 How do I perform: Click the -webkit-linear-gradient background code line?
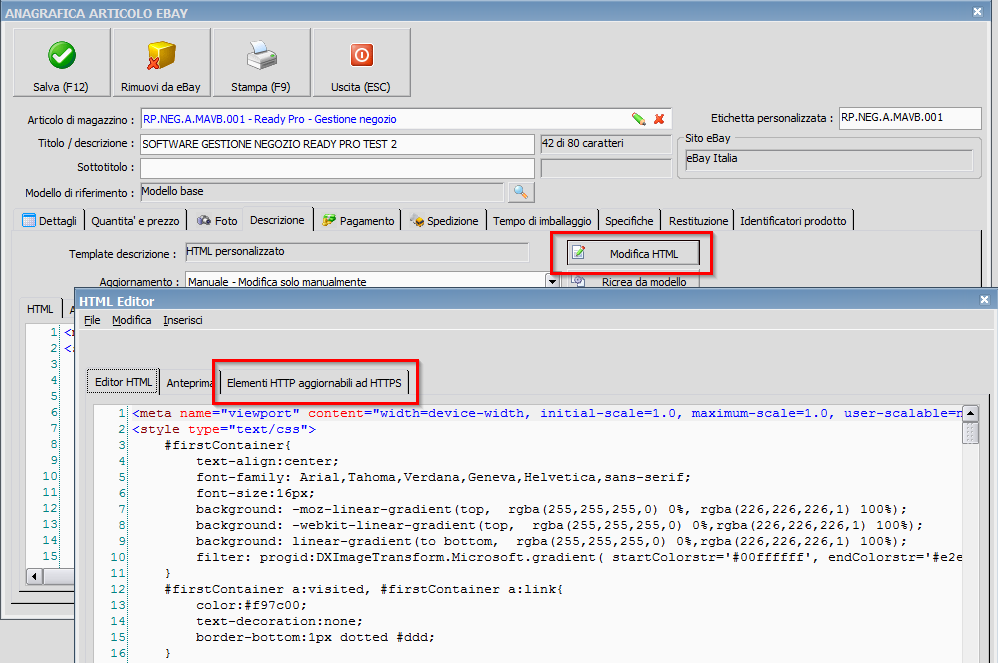point(559,525)
